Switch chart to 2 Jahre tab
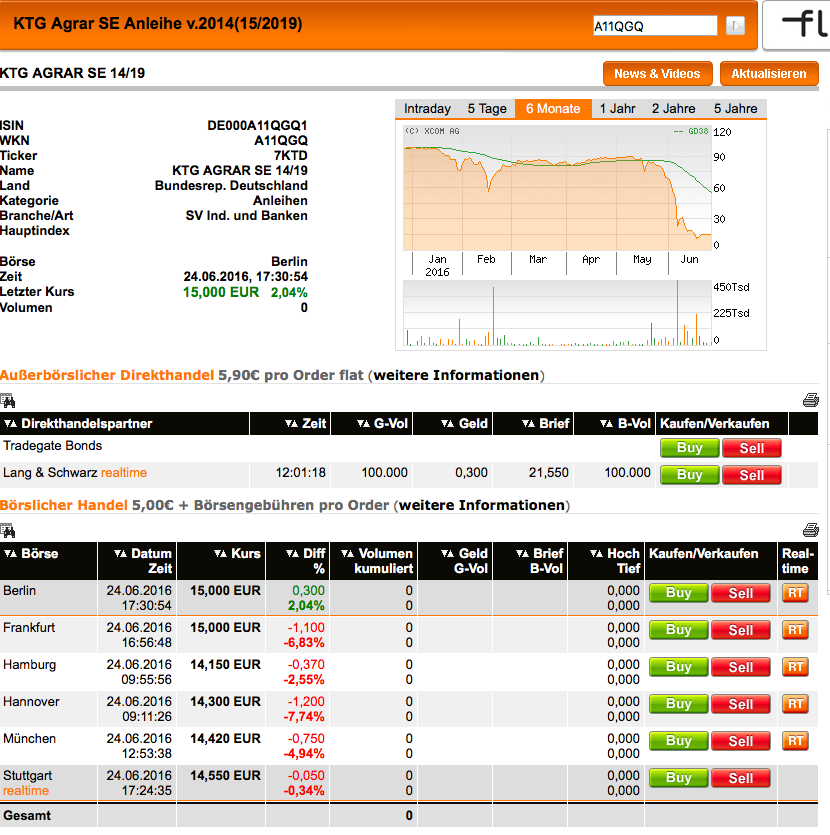Screen dimensions: 830x835 coord(673,109)
